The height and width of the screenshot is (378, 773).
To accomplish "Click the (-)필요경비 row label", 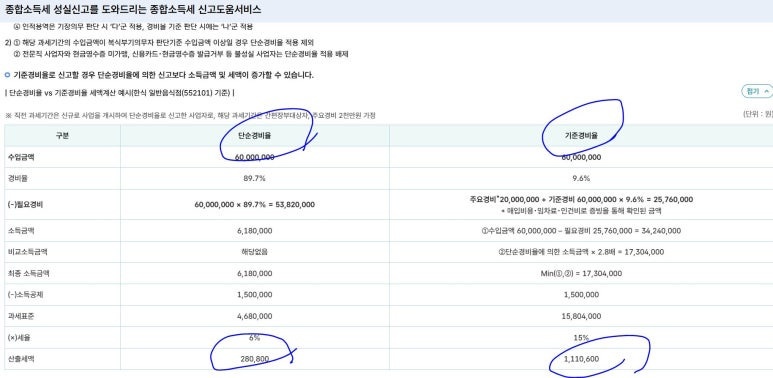I will coord(25,205).
